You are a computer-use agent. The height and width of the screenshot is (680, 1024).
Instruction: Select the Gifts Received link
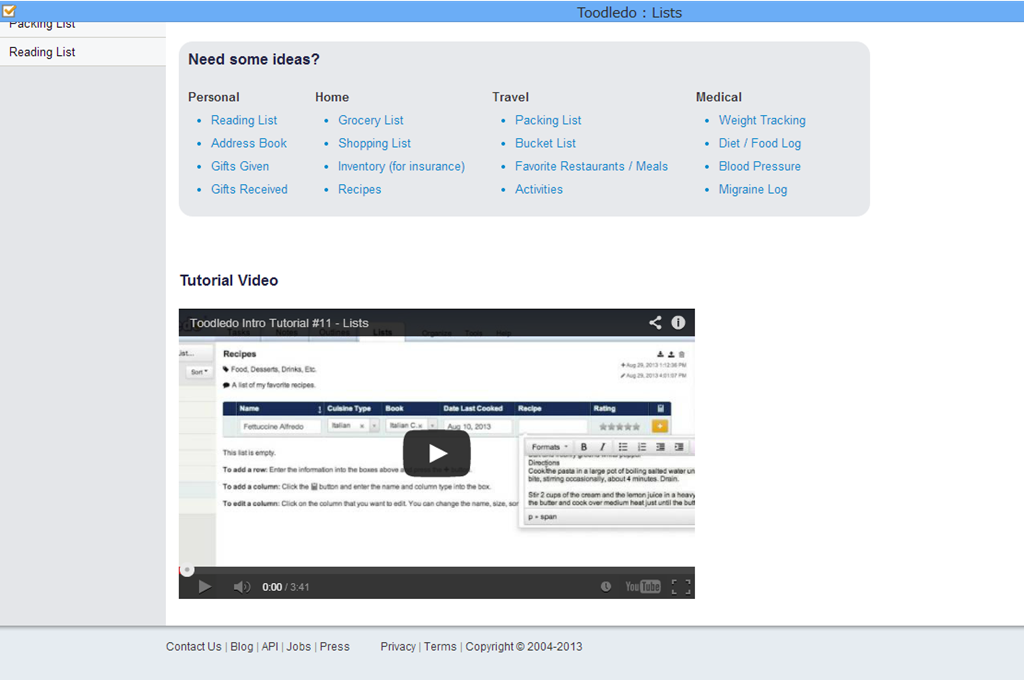(x=249, y=189)
